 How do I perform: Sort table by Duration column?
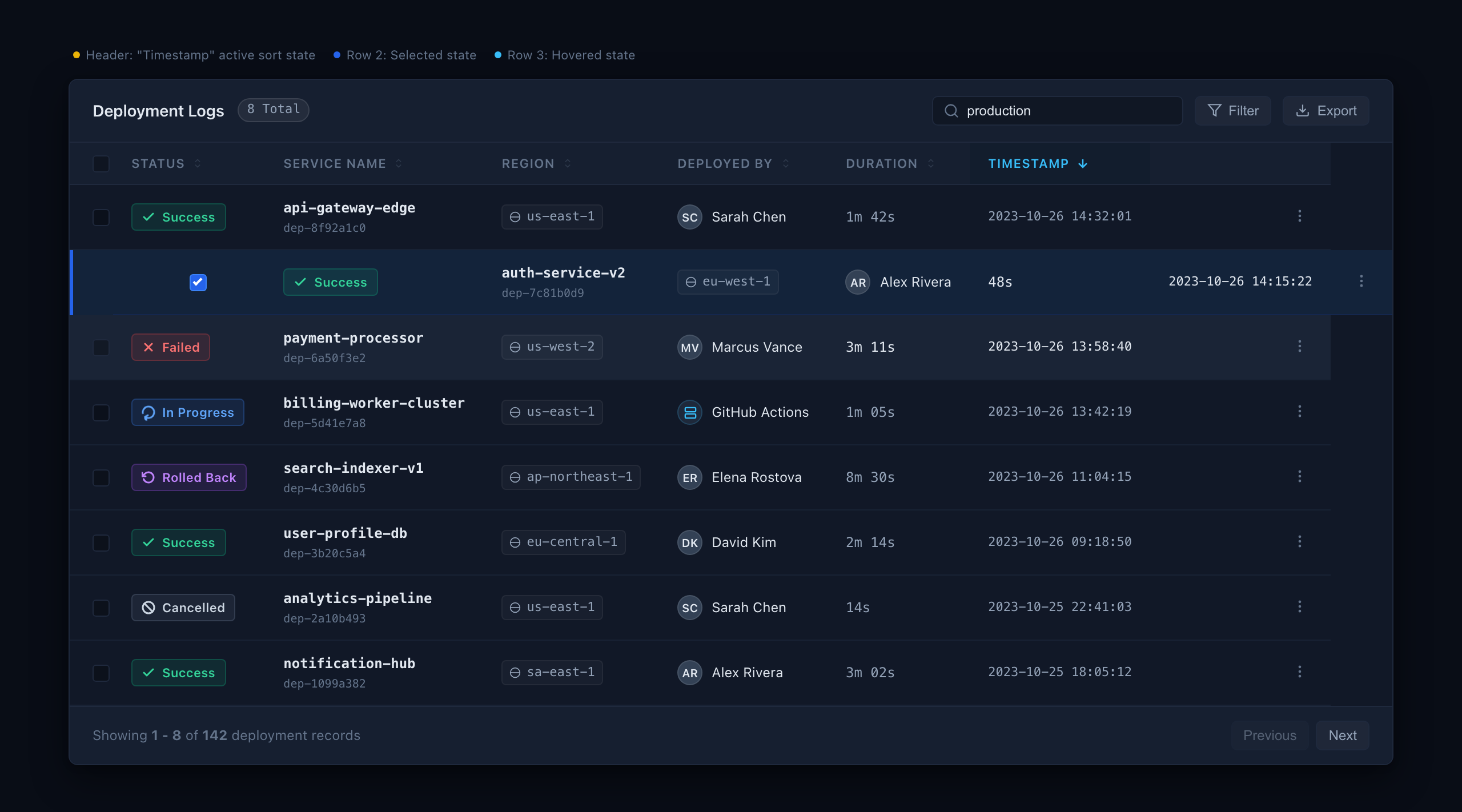(890, 164)
